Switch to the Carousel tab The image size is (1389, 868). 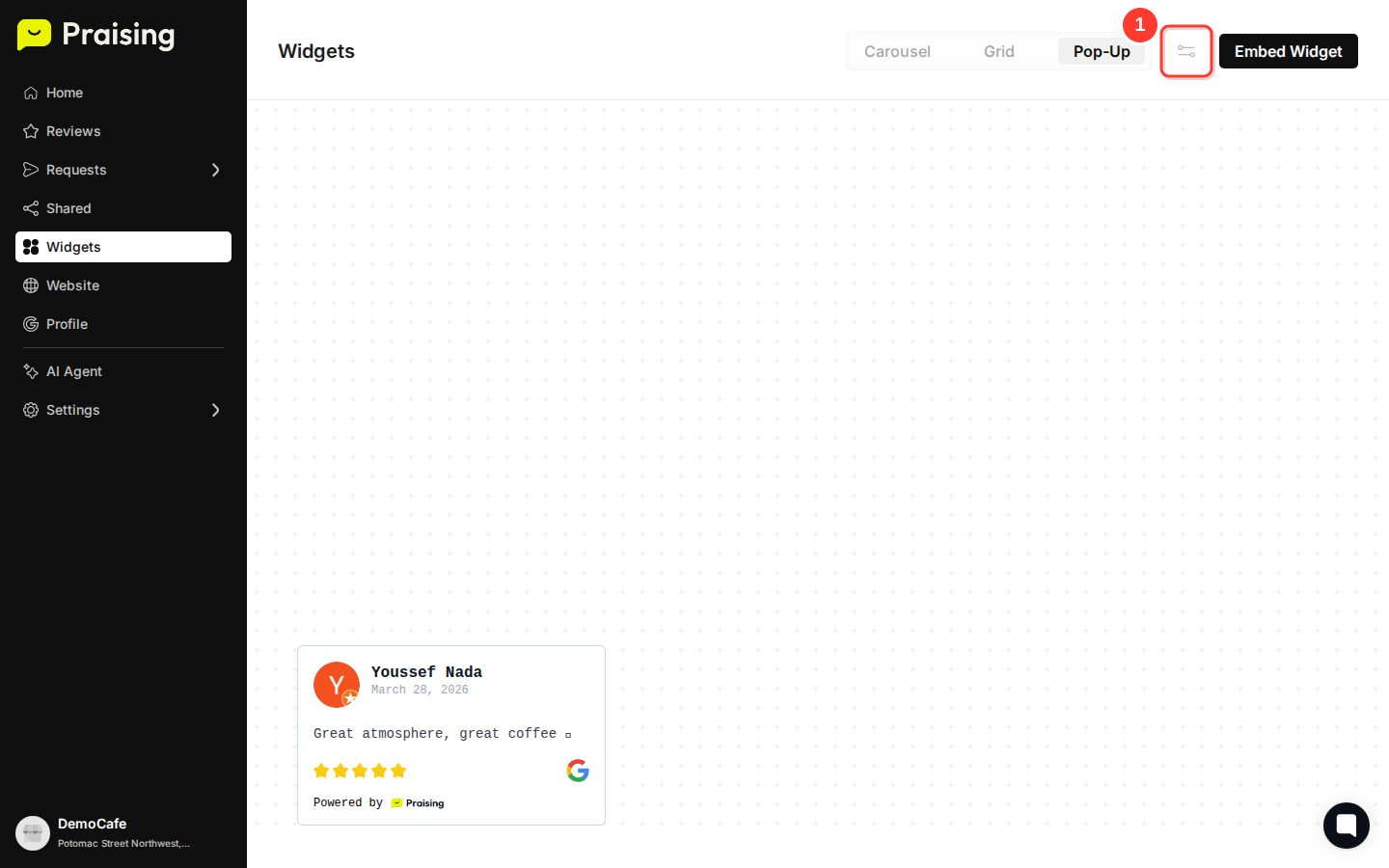point(897,51)
